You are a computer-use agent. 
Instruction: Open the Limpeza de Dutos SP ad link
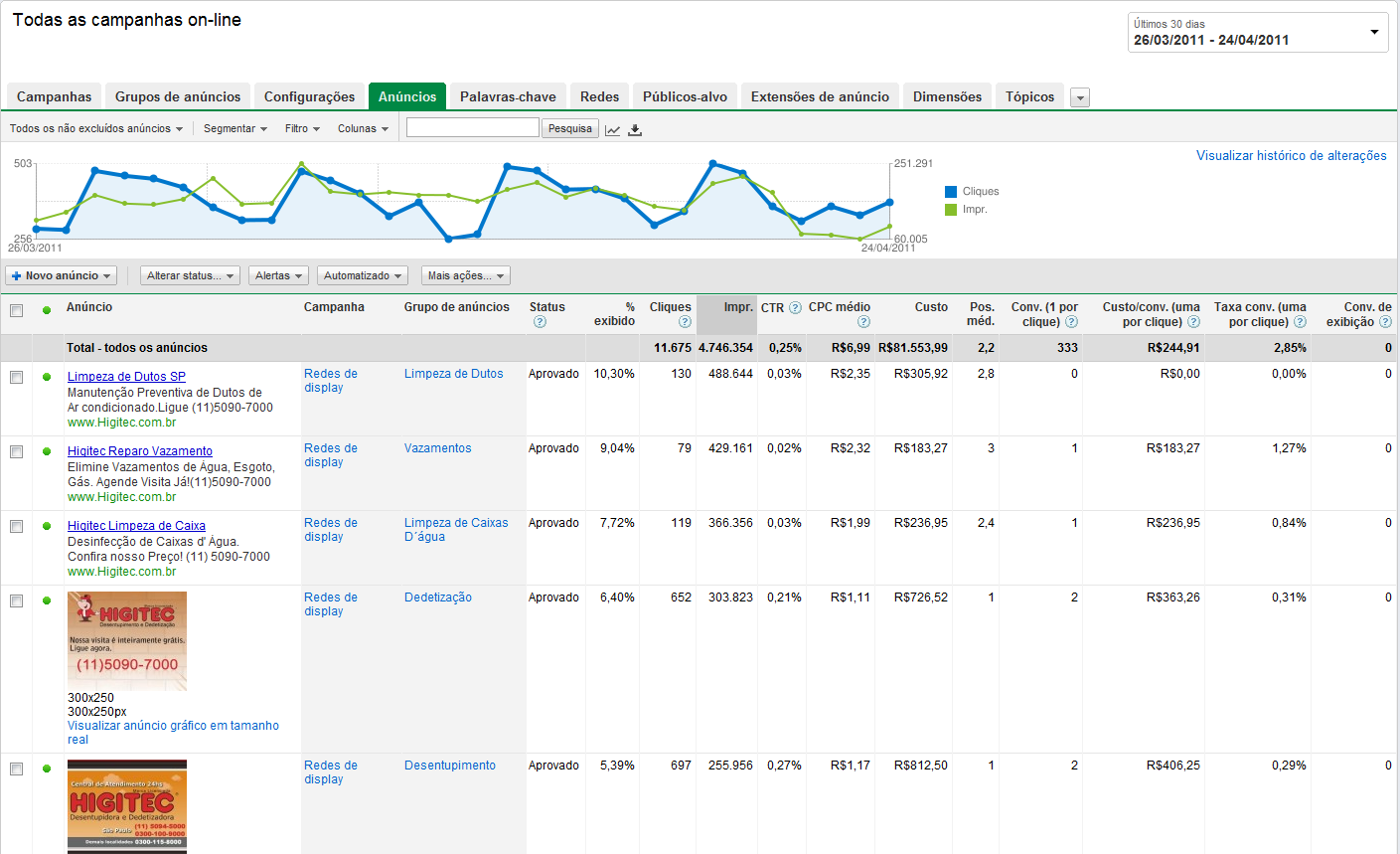coord(126,377)
